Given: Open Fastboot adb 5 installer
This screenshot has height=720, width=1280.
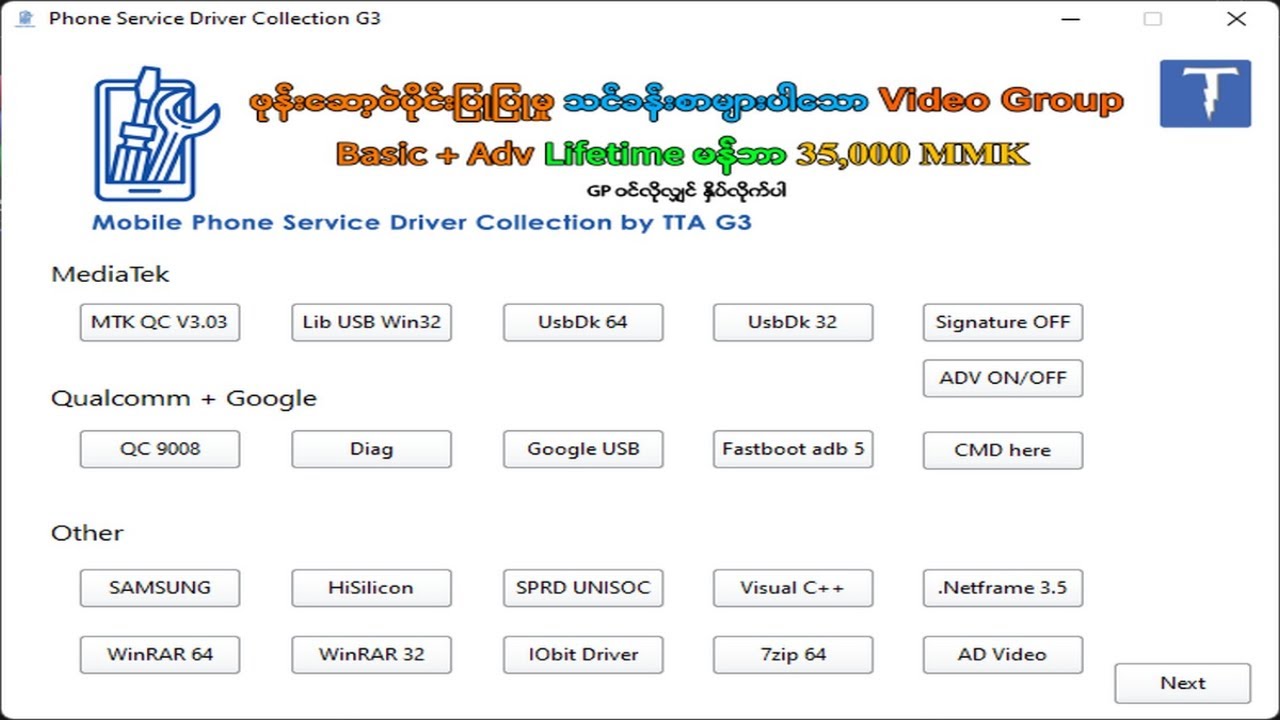Looking at the screenshot, I should [x=793, y=449].
